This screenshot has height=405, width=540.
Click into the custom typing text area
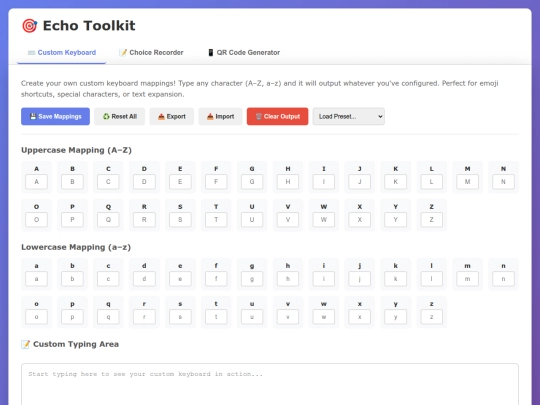point(270,384)
